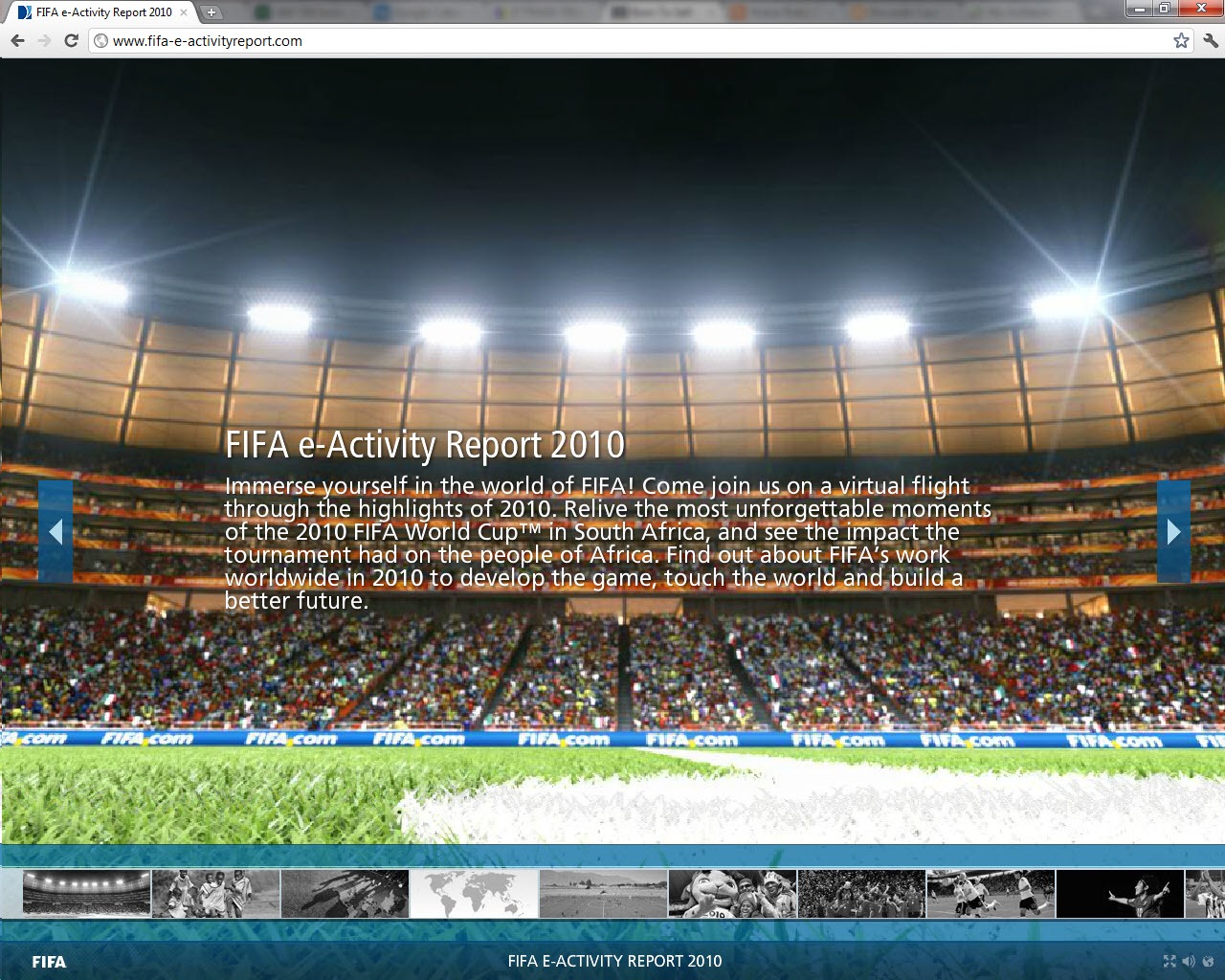Close the FIFA e-Activity Report tab

coord(184,12)
